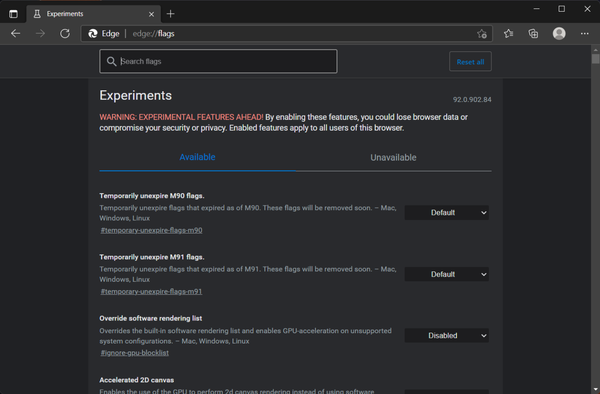Click the magnifier icon in Search flags

(x=111, y=61)
